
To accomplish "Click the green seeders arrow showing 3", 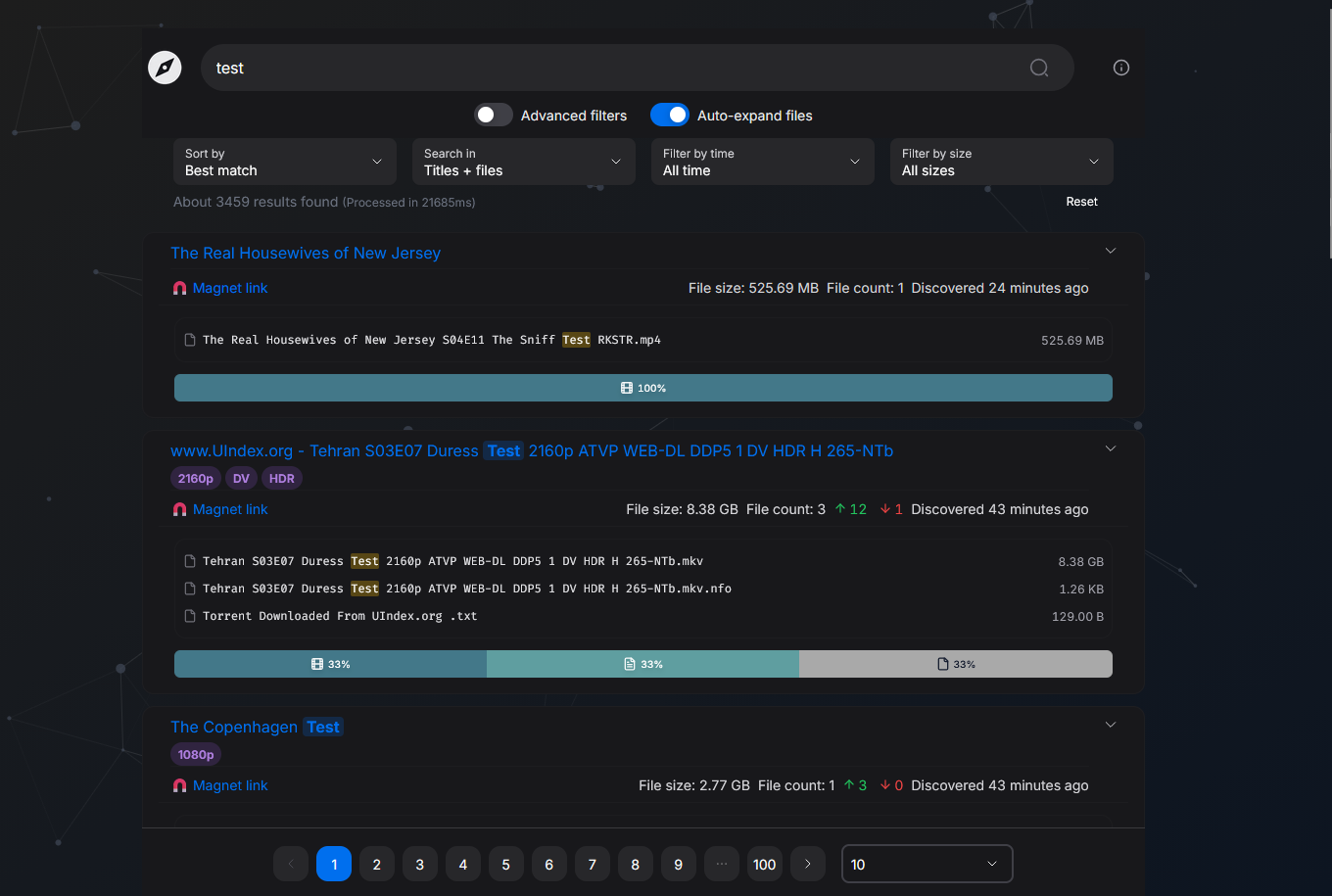I will point(849,785).
